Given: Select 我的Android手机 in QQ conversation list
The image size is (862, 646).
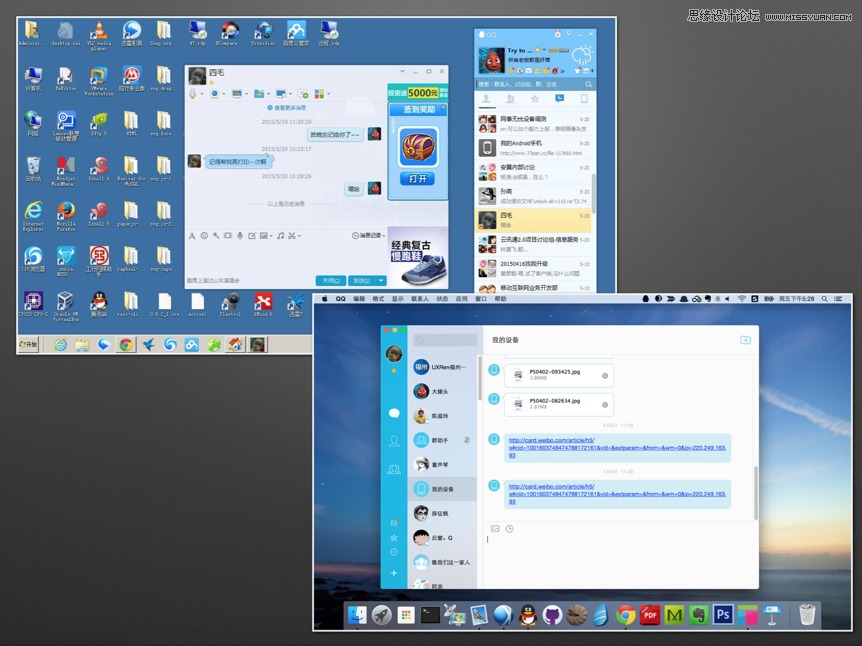Looking at the screenshot, I should tap(533, 147).
